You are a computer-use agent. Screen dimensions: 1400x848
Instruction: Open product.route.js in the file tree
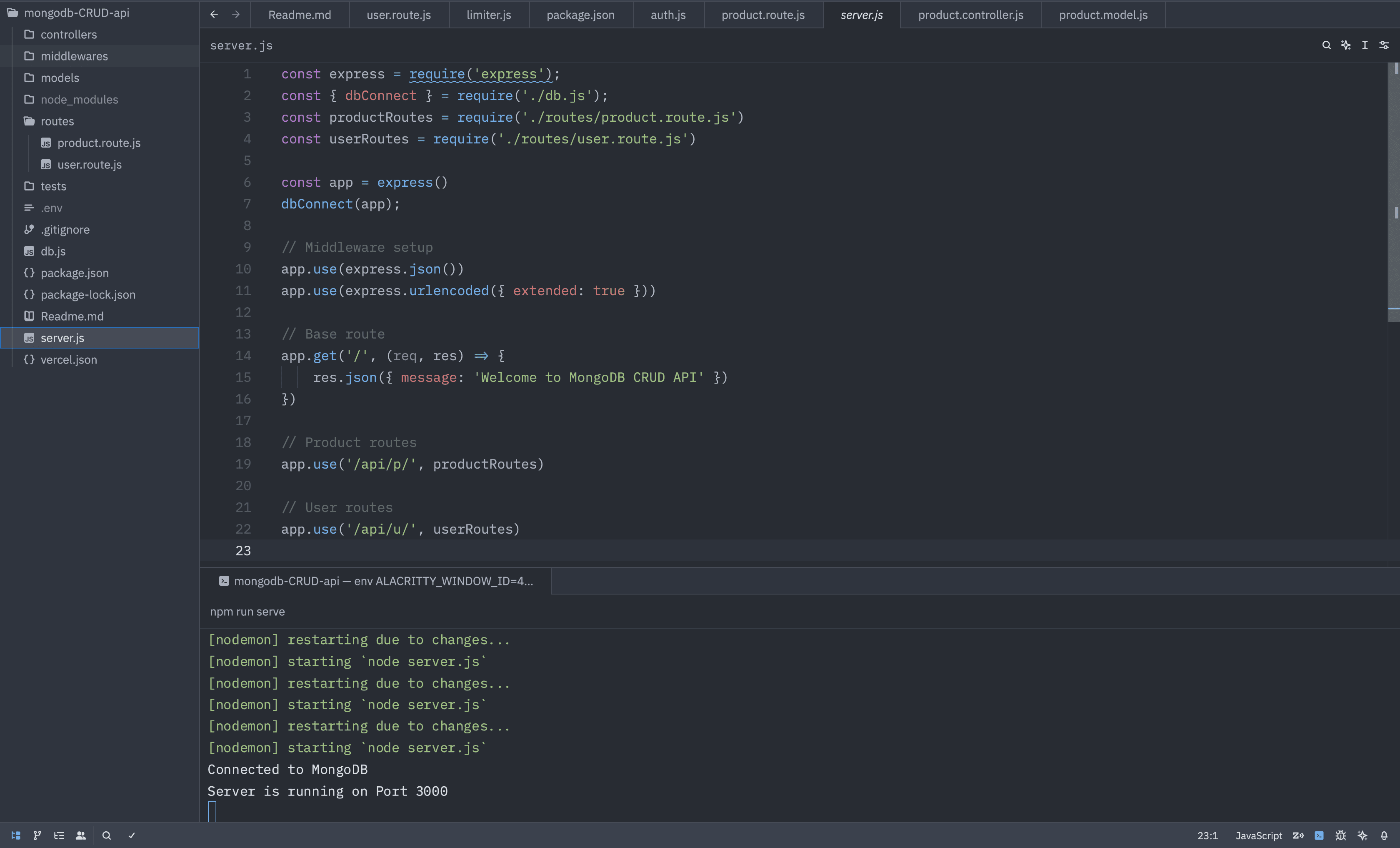point(100,143)
